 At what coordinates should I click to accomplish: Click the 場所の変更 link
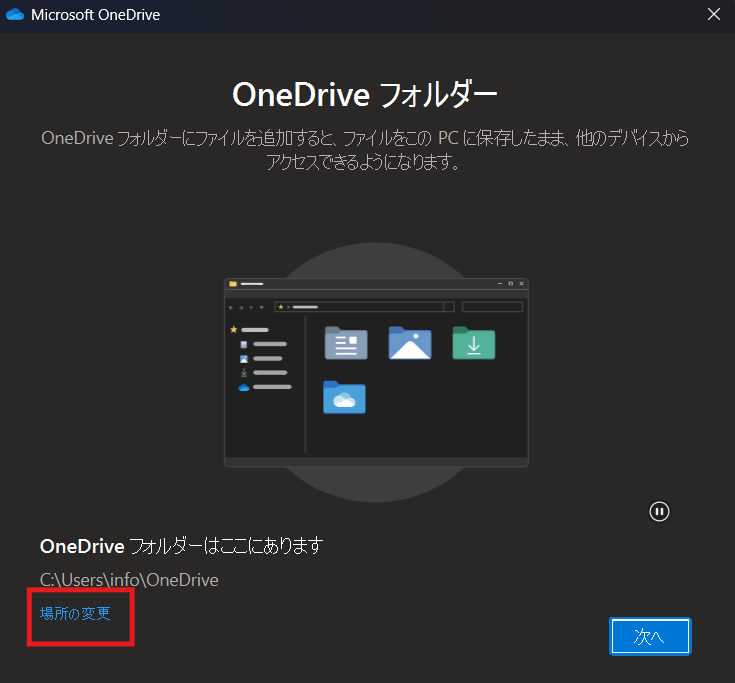pos(75,613)
